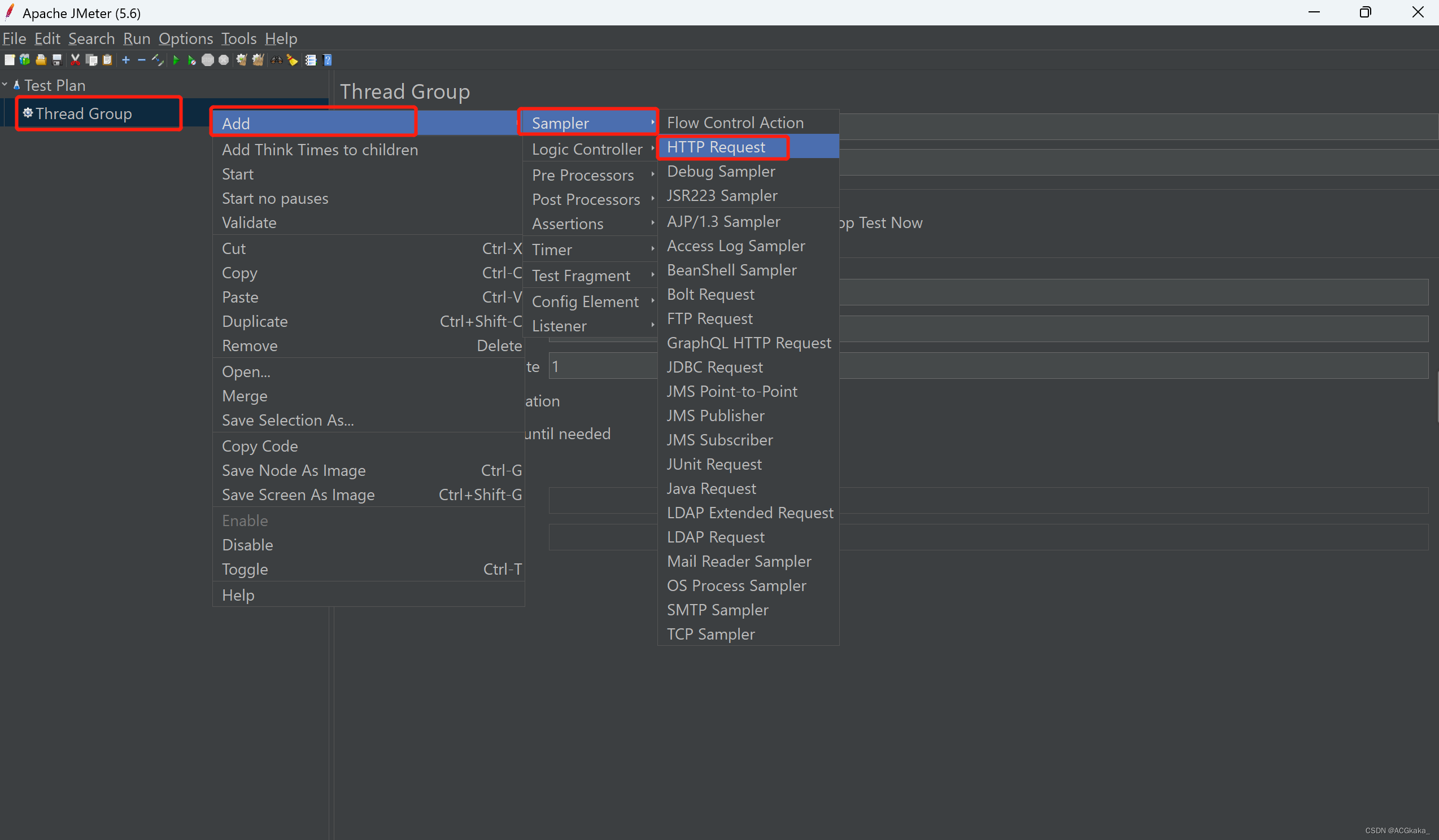The height and width of the screenshot is (840, 1439).
Task: Choose Remove in the context menu
Action: [368, 345]
